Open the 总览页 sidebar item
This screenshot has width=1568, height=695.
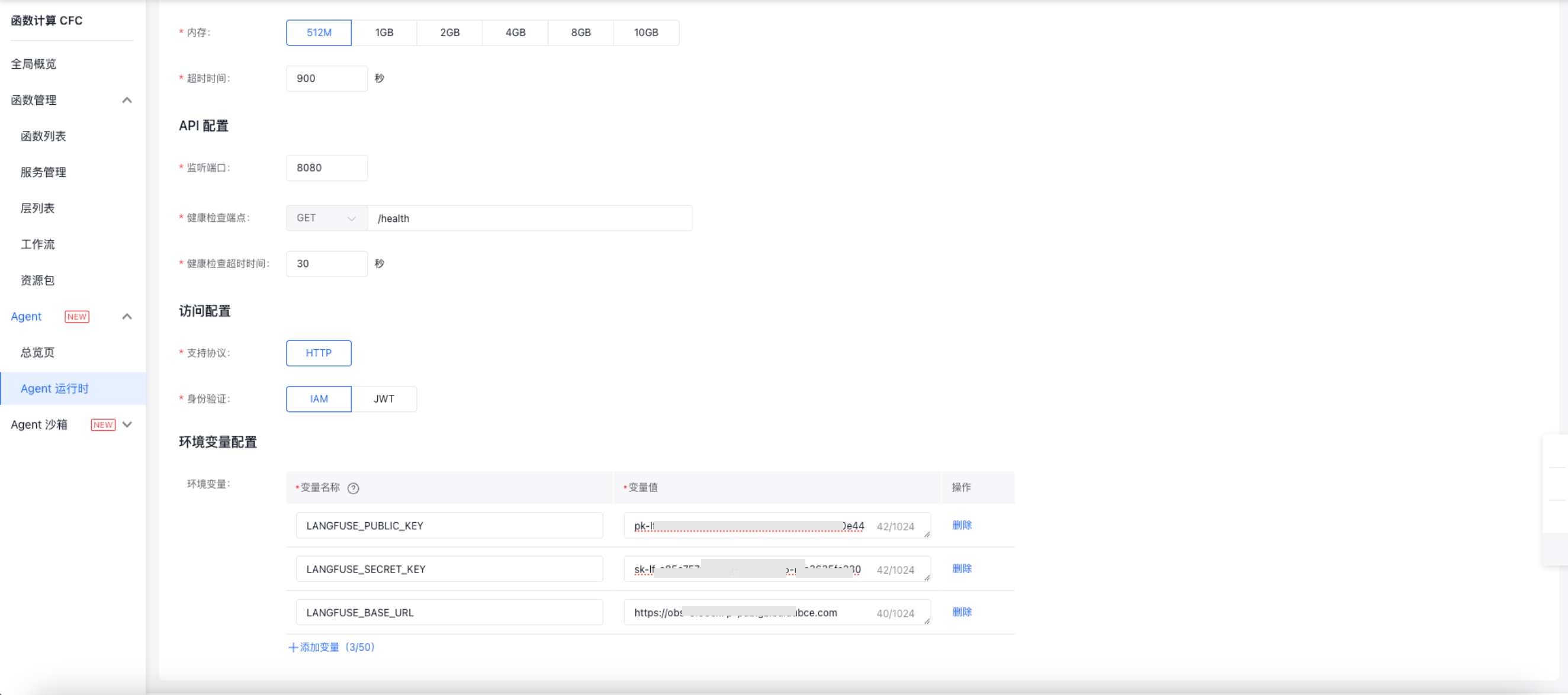coord(38,352)
